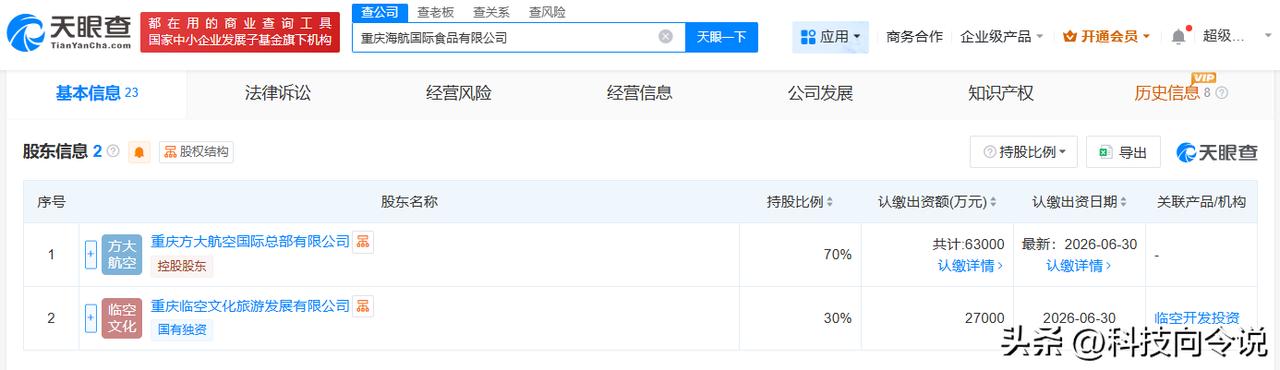Click the 导出 export button
Screen dimensions: 1280x370
tap(1123, 152)
